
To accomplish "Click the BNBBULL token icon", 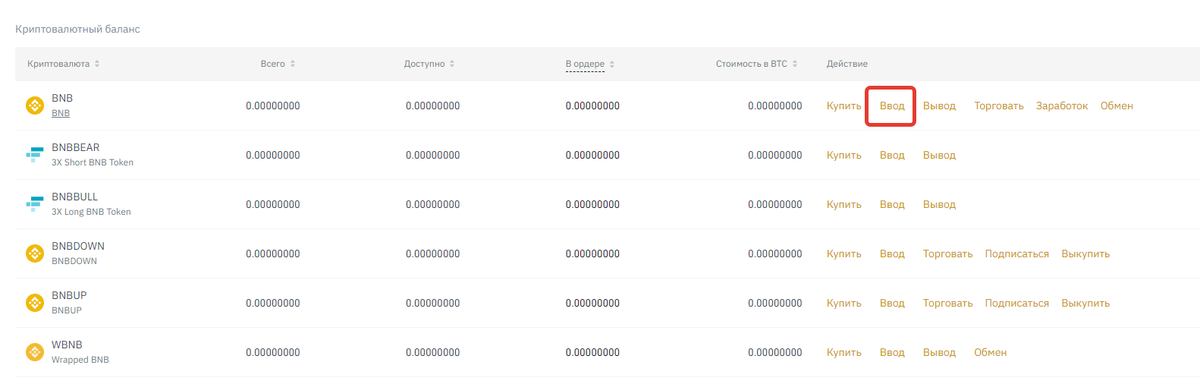I will (35, 204).
